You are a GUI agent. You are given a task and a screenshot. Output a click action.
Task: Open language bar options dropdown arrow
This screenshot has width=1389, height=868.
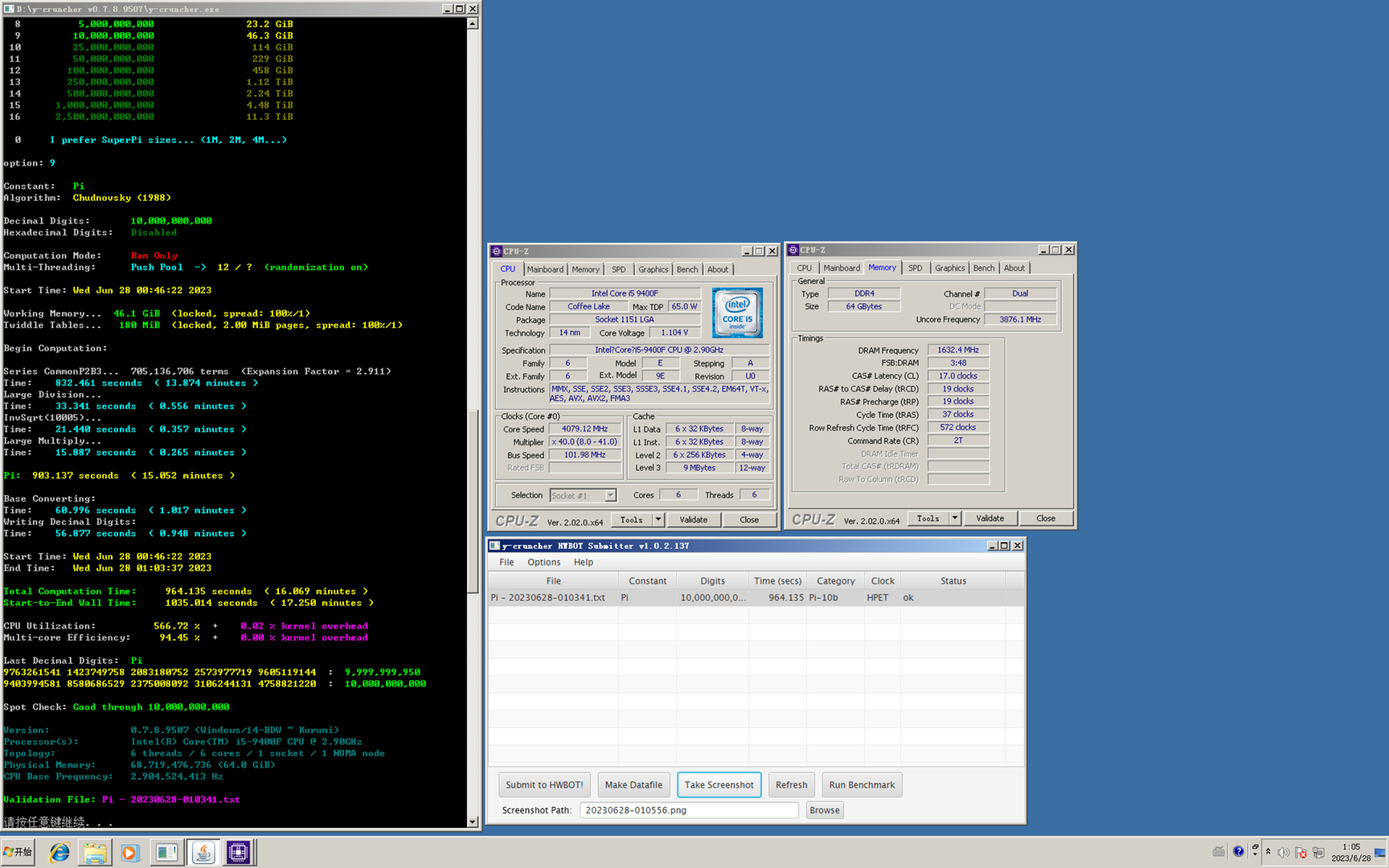pyautogui.click(x=1255, y=856)
